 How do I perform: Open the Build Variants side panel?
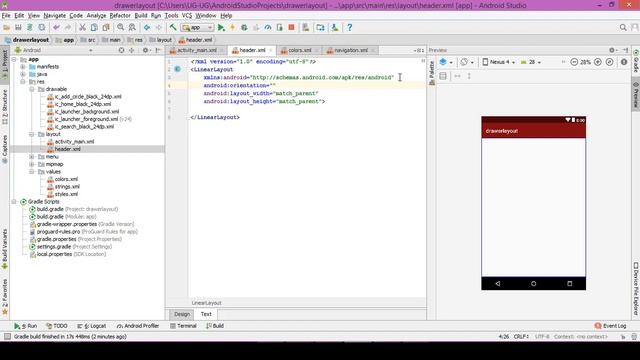[5, 249]
